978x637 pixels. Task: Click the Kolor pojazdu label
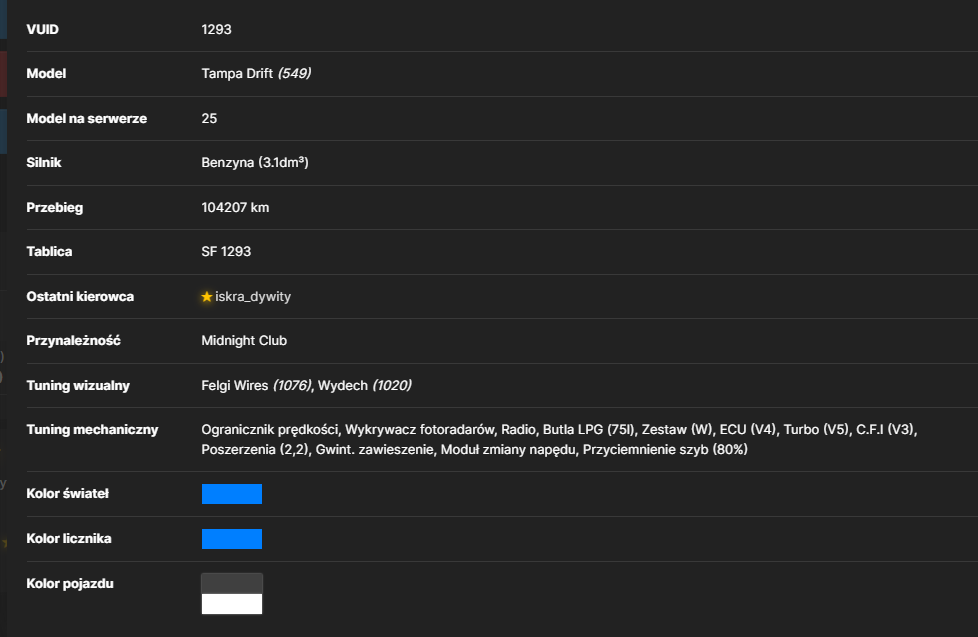click(x=70, y=583)
